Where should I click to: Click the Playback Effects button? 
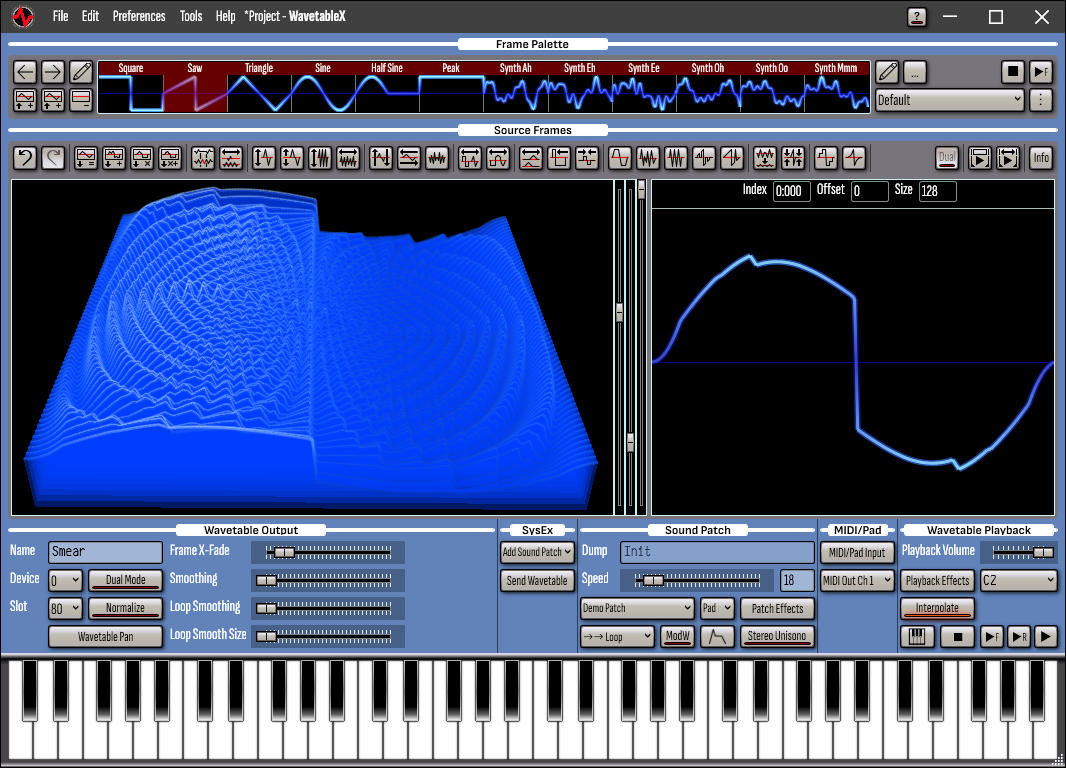point(937,580)
